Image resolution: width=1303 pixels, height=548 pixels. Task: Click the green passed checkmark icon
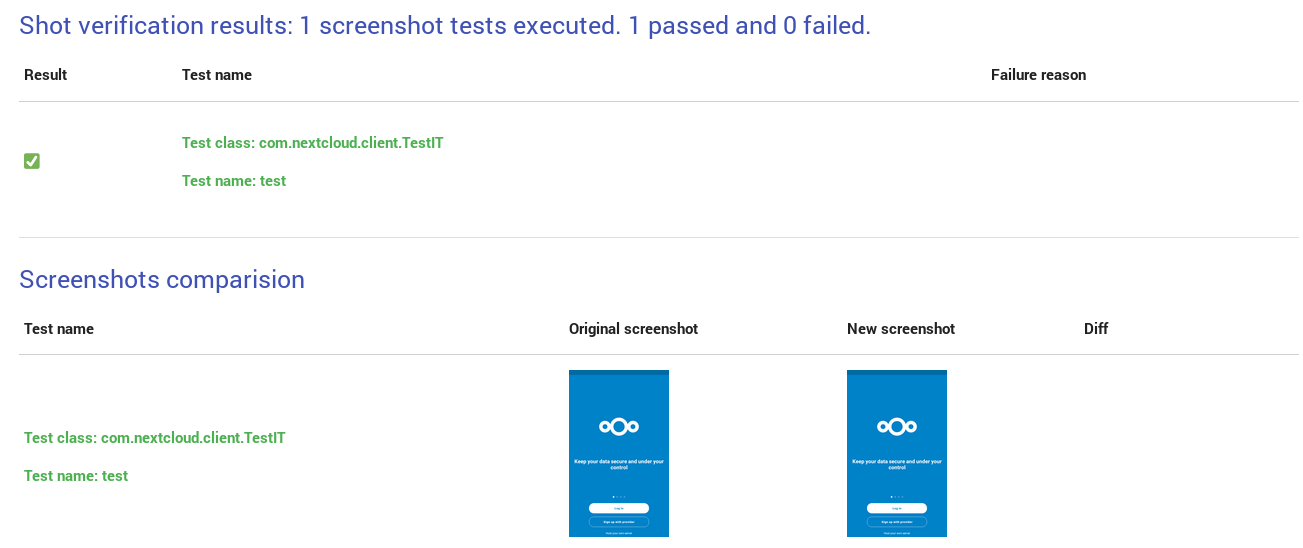(x=32, y=161)
